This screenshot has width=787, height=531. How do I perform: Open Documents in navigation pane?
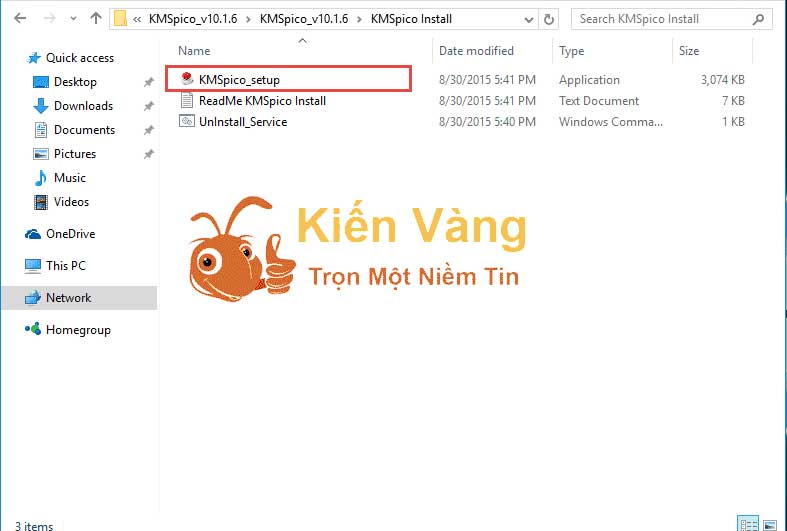coord(84,130)
